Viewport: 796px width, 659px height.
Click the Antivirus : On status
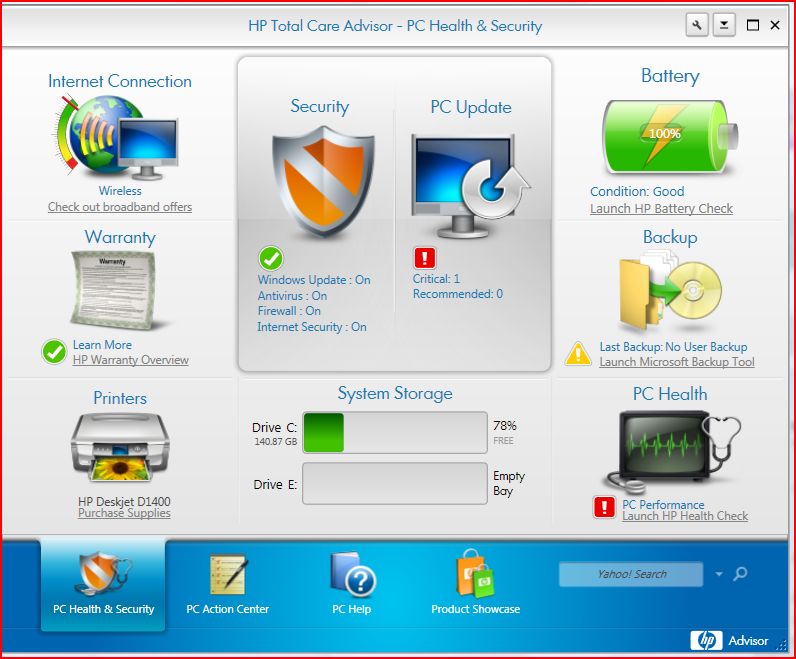coord(292,295)
